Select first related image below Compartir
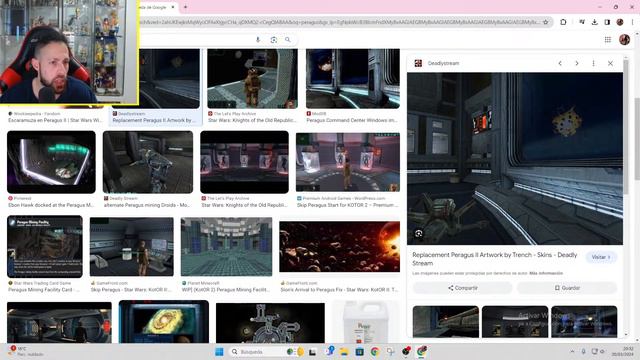Image resolution: width=640 pixels, height=360 pixels. (x=445, y=322)
